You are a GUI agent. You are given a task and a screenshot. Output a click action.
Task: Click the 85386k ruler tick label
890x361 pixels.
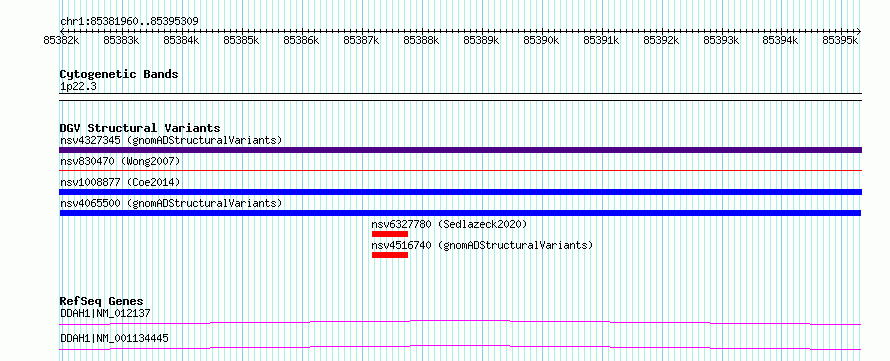coord(301,40)
